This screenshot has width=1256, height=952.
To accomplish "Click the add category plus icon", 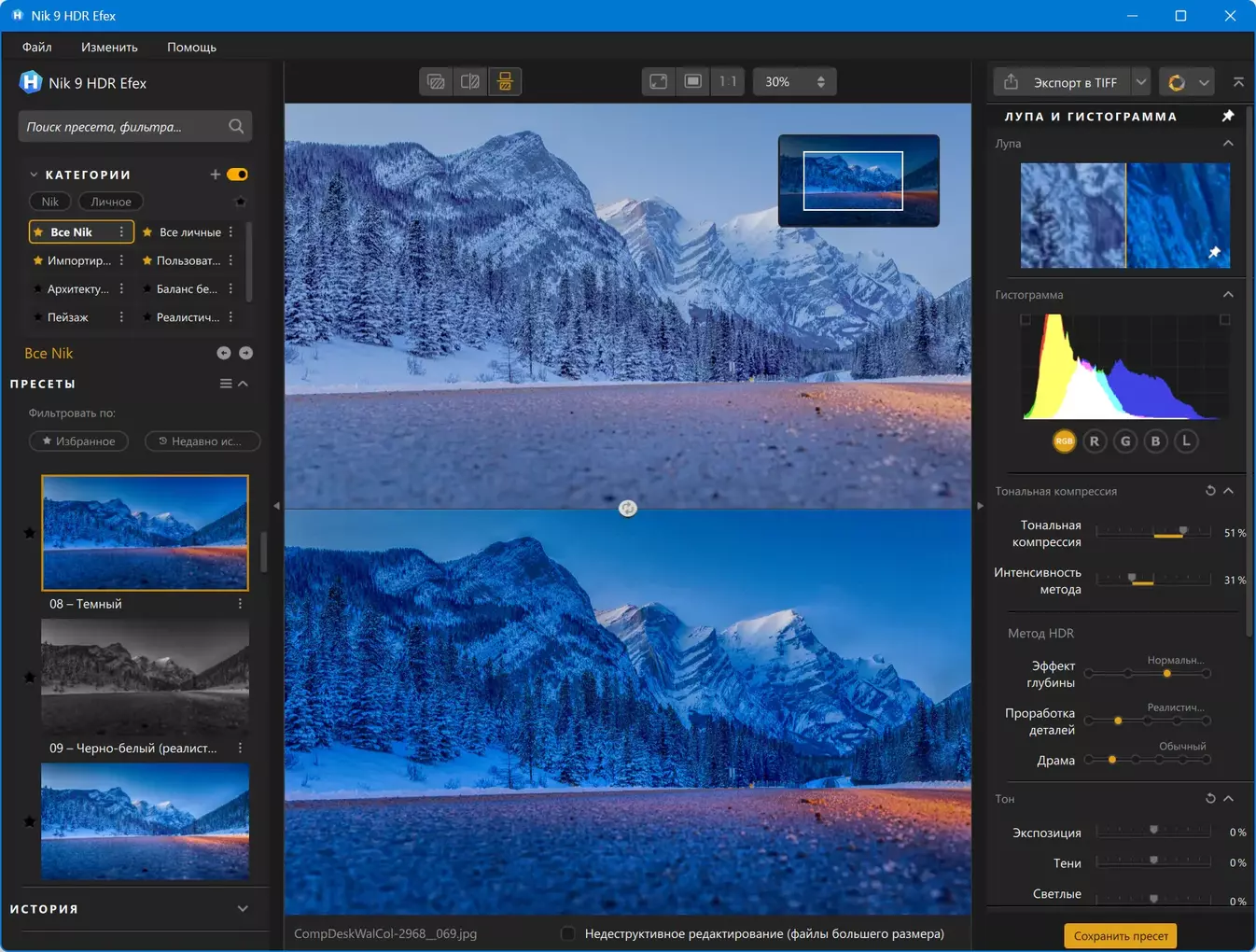I will [x=215, y=175].
